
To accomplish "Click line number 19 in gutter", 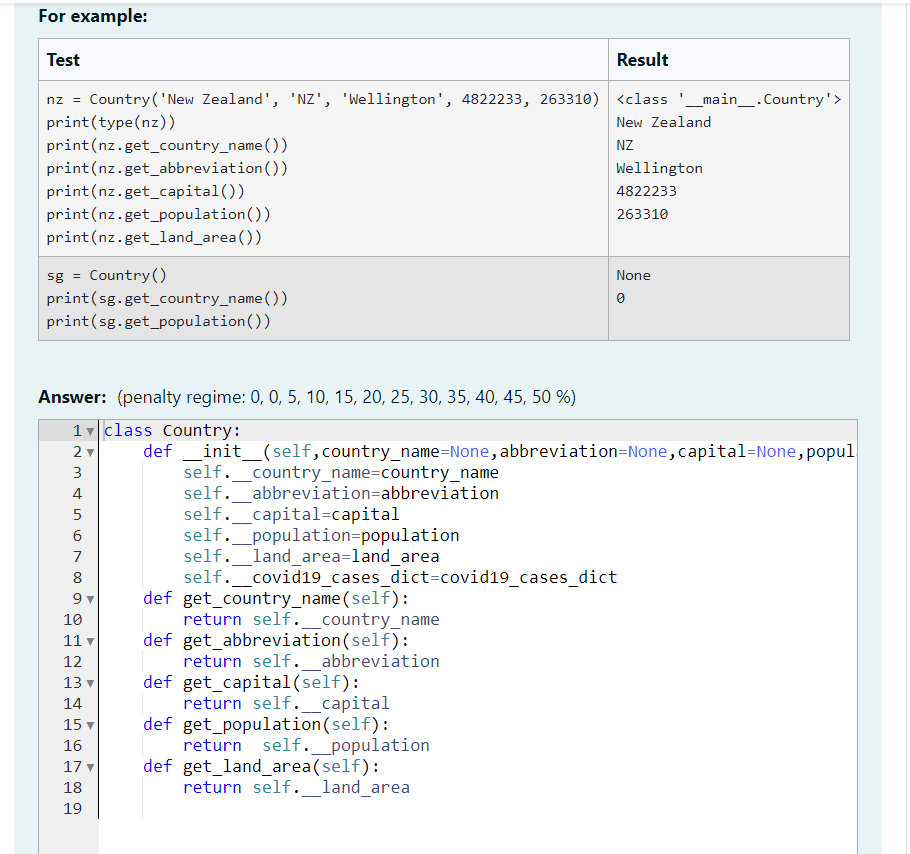I will pos(72,808).
